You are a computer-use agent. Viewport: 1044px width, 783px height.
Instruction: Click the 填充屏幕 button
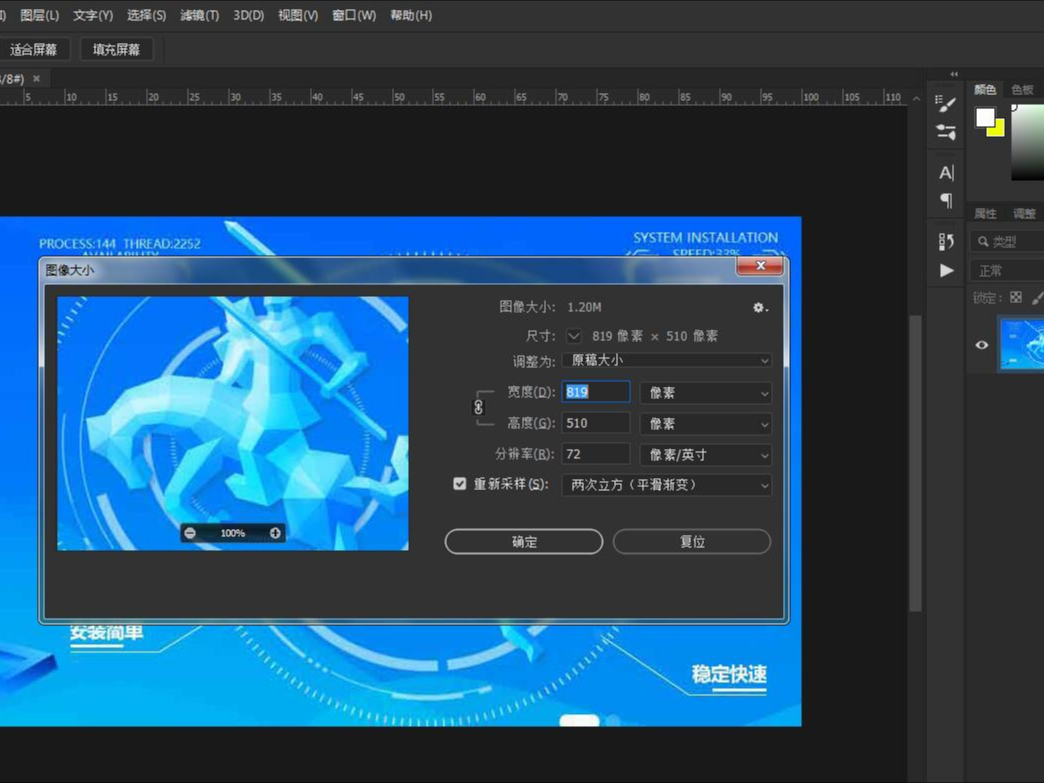click(x=117, y=48)
